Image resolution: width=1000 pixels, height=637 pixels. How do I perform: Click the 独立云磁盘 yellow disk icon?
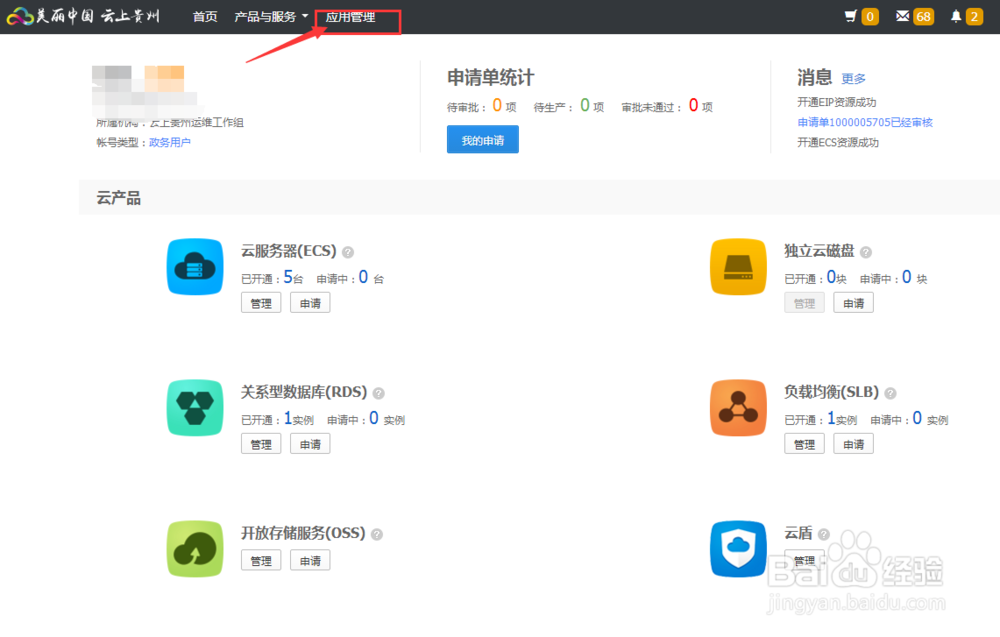tap(738, 267)
